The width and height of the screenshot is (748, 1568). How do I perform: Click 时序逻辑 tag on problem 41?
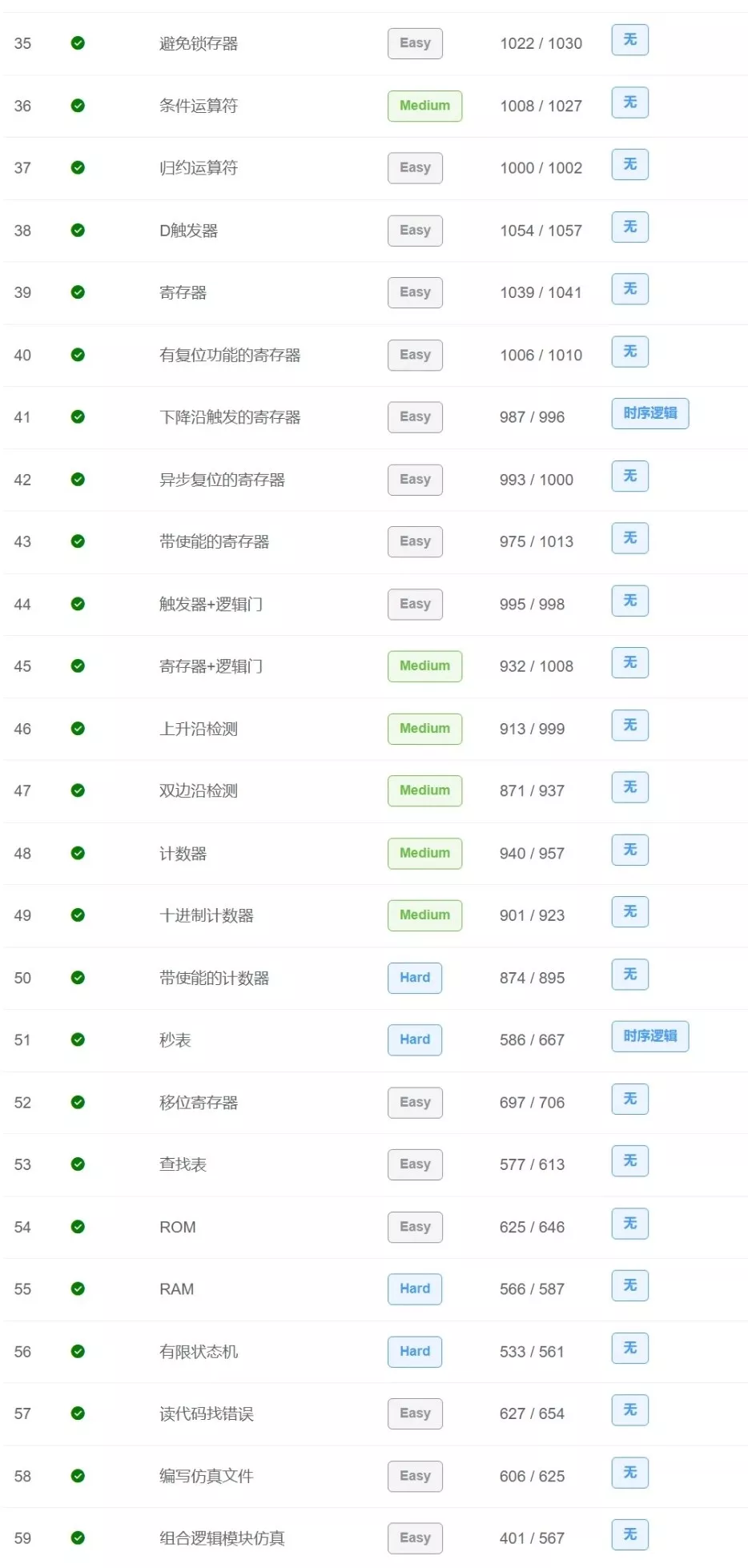[x=650, y=413]
